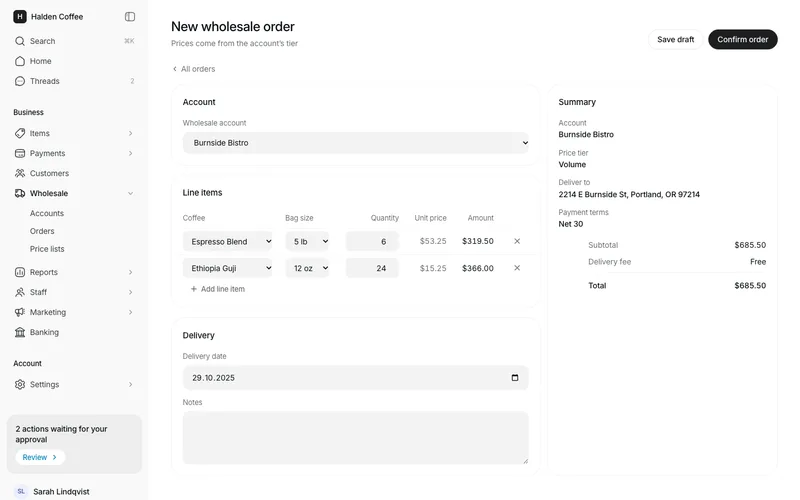The image size is (800, 500).
Task: Open the 5 lb bag size dropdown
Action: 307,241
